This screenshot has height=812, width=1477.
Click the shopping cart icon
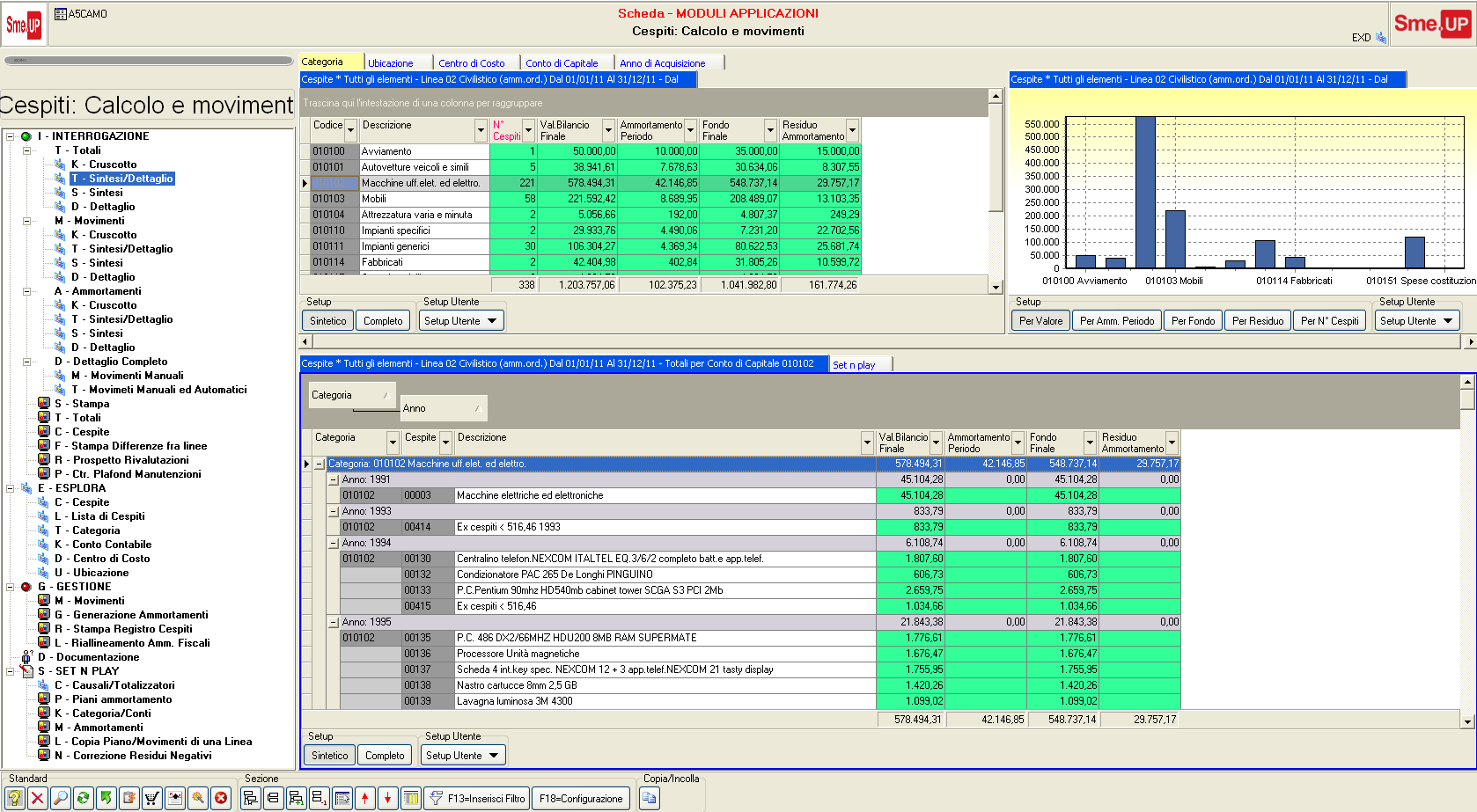[x=151, y=798]
